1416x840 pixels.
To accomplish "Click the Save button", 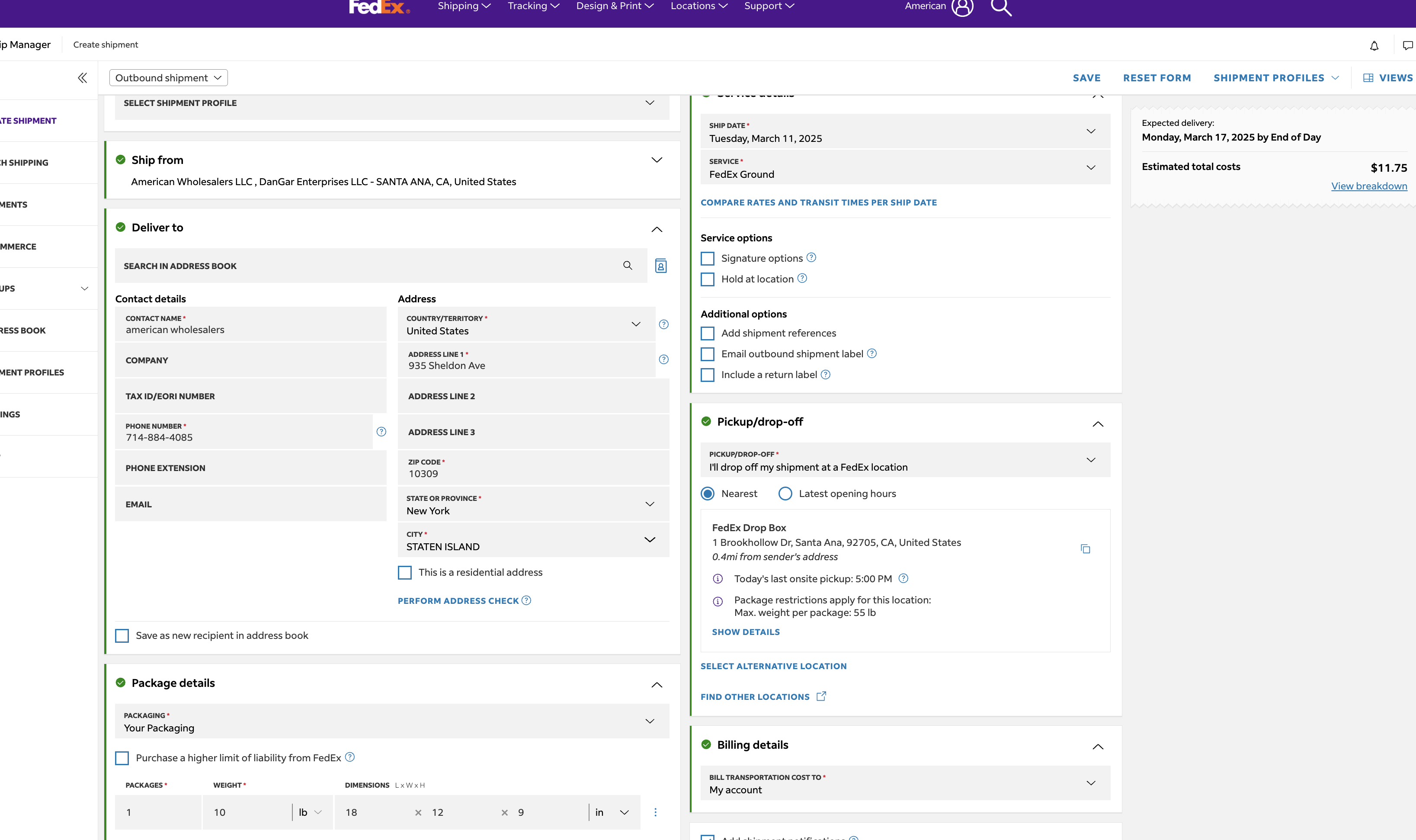I will pos(1086,78).
